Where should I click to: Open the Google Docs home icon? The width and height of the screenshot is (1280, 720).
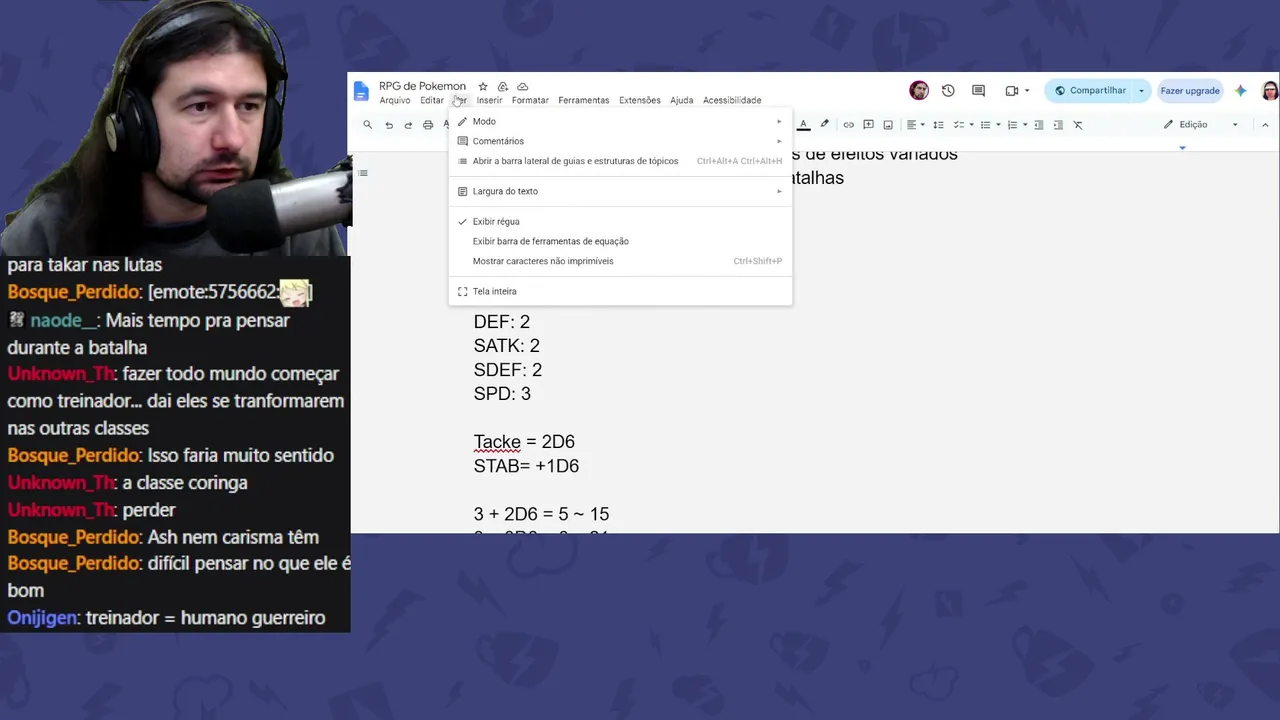pyautogui.click(x=361, y=91)
